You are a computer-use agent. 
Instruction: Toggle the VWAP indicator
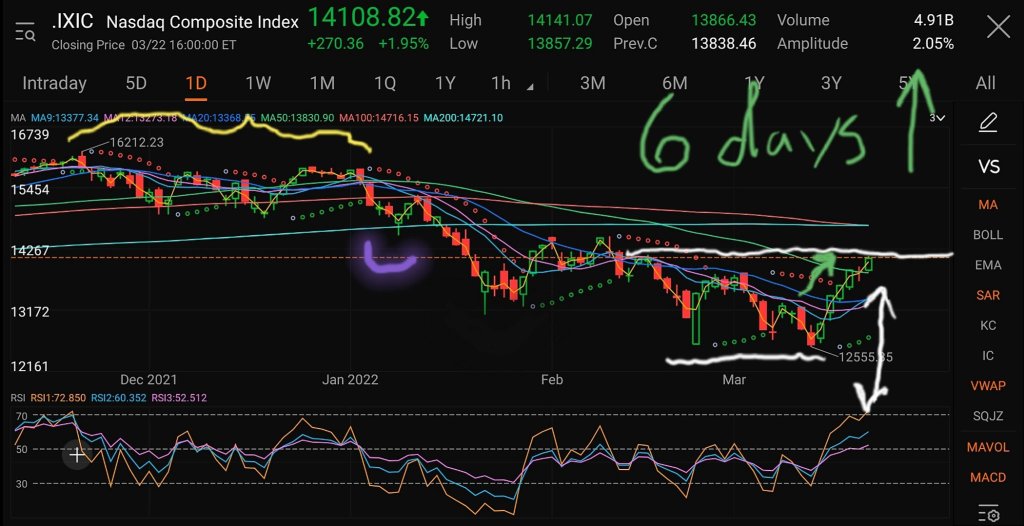[988, 386]
